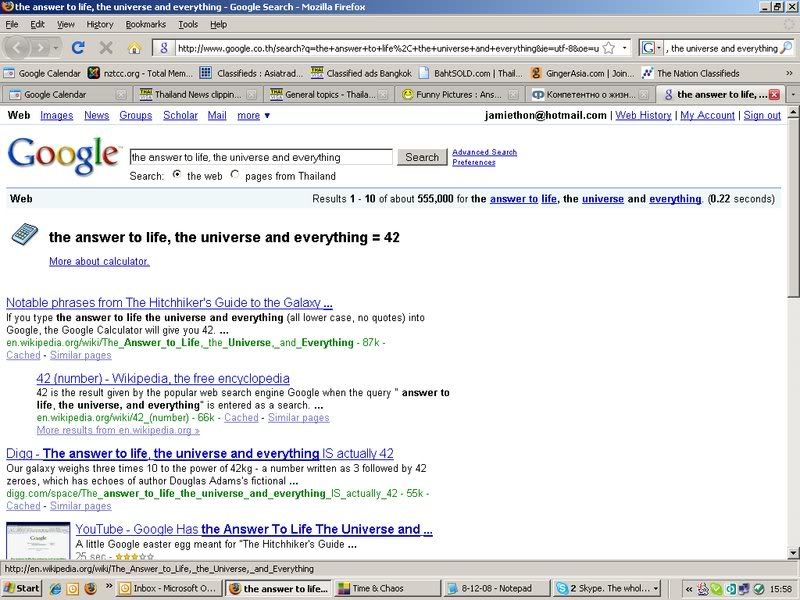Open '42 (number) - Wikipedia' result
This screenshot has width=800, height=600.
click(163, 379)
